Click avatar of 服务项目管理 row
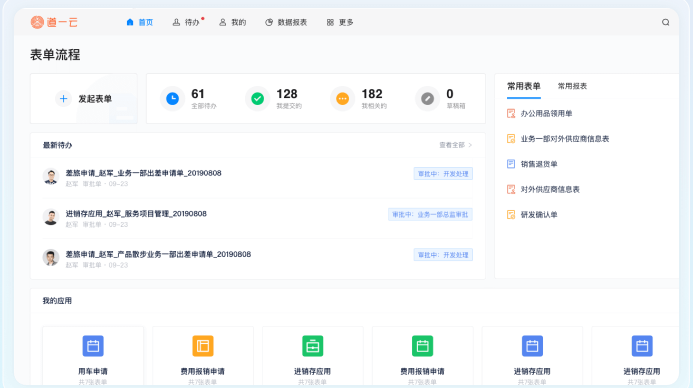This screenshot has width=693, height=388. tap(51, 217)
